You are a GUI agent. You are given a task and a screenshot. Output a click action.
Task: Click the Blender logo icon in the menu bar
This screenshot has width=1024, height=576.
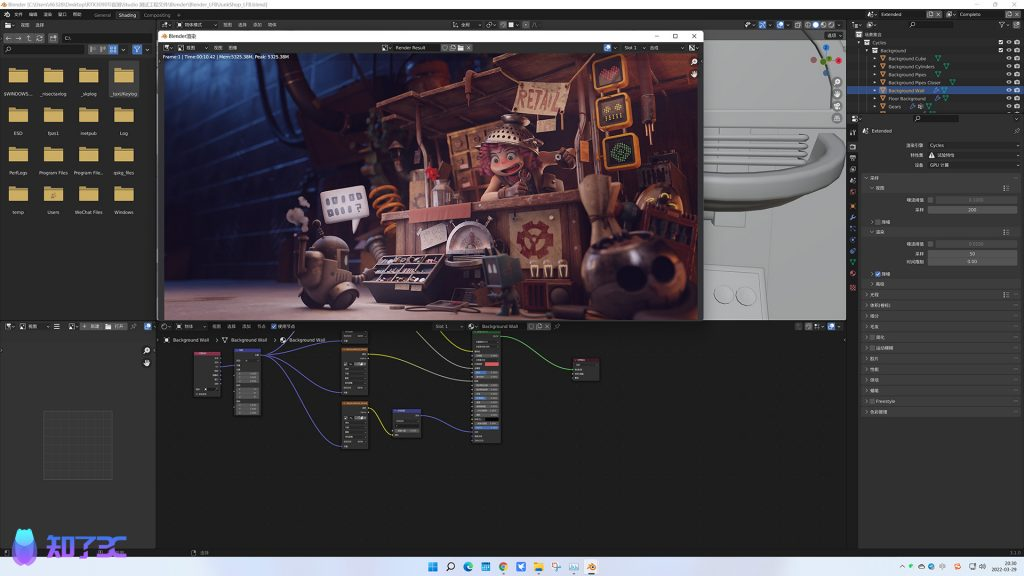8,14
